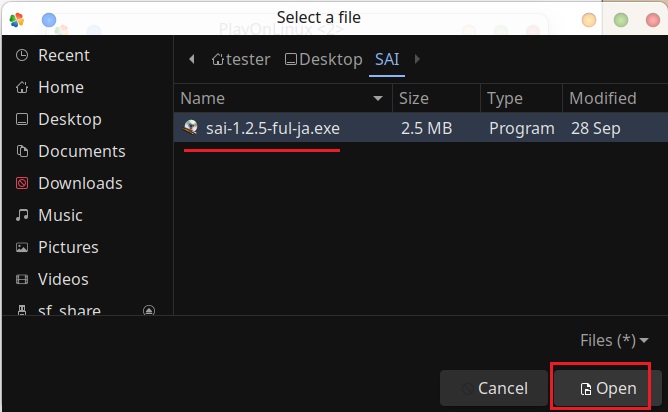The height and width of the screenshot is (412, 668).
Task: Open the Pictures folder shortcut
Action: 67,248
